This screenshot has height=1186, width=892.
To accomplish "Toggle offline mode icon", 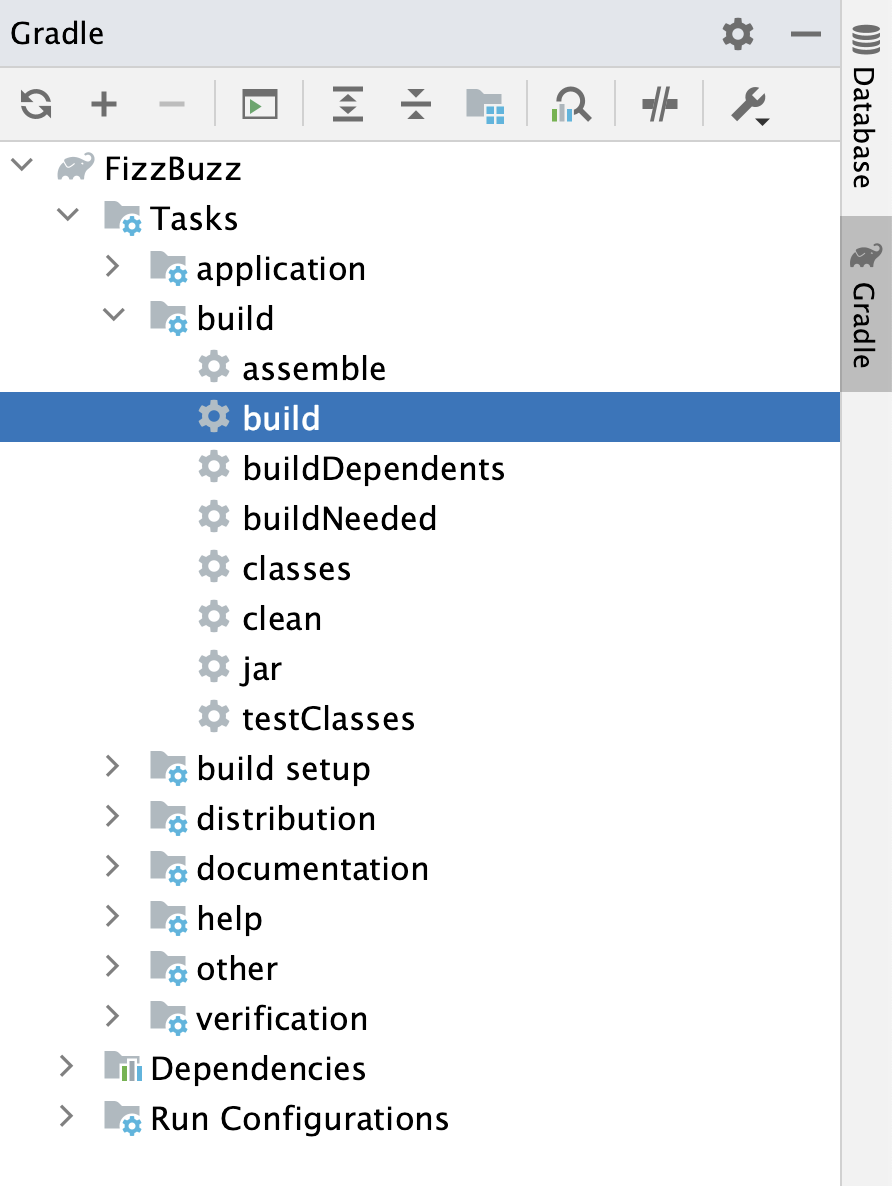I will pos(660,104).
